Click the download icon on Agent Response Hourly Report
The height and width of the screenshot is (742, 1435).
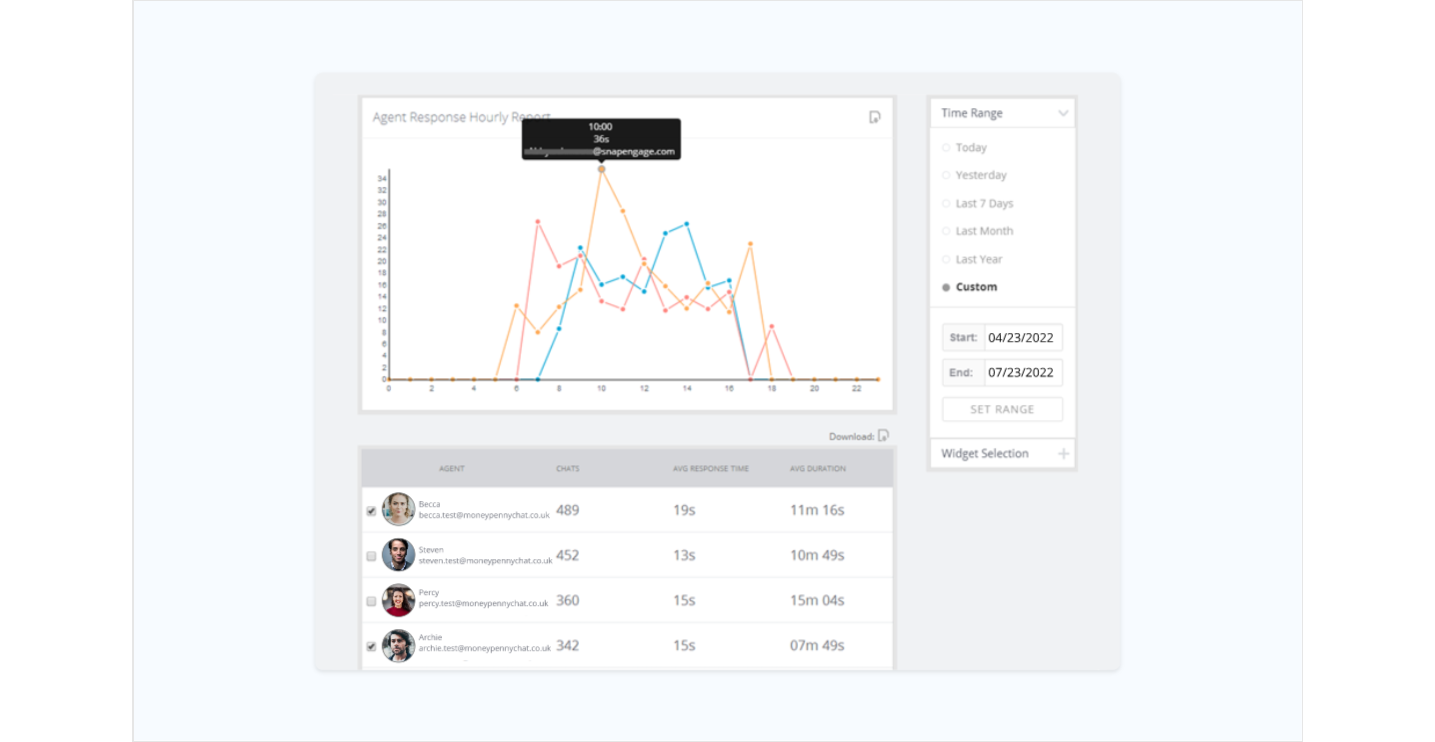pos(875,117)
